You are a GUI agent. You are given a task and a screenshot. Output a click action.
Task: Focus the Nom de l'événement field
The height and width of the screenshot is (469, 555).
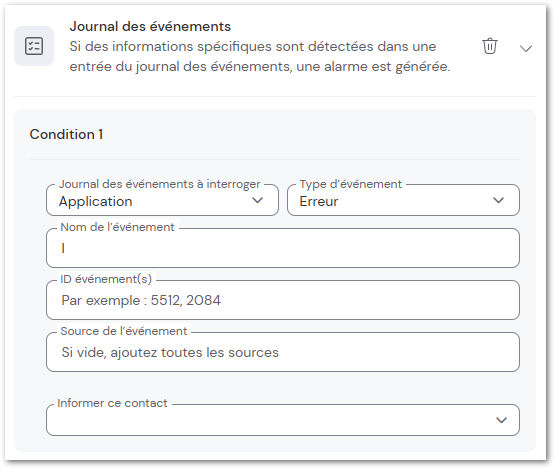coord(283,248)
